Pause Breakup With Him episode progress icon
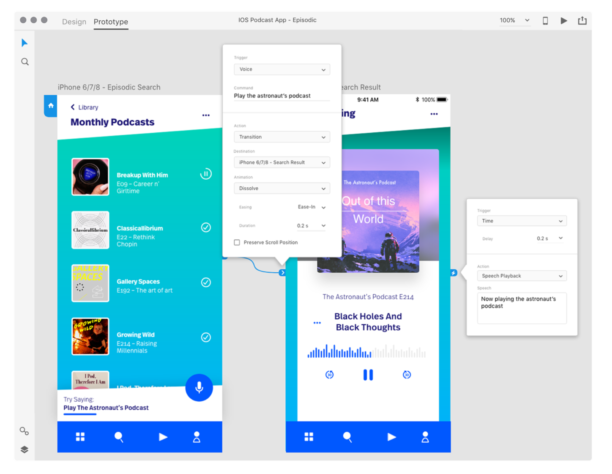Viewport: 612px width, 474px height. [206, 174]
